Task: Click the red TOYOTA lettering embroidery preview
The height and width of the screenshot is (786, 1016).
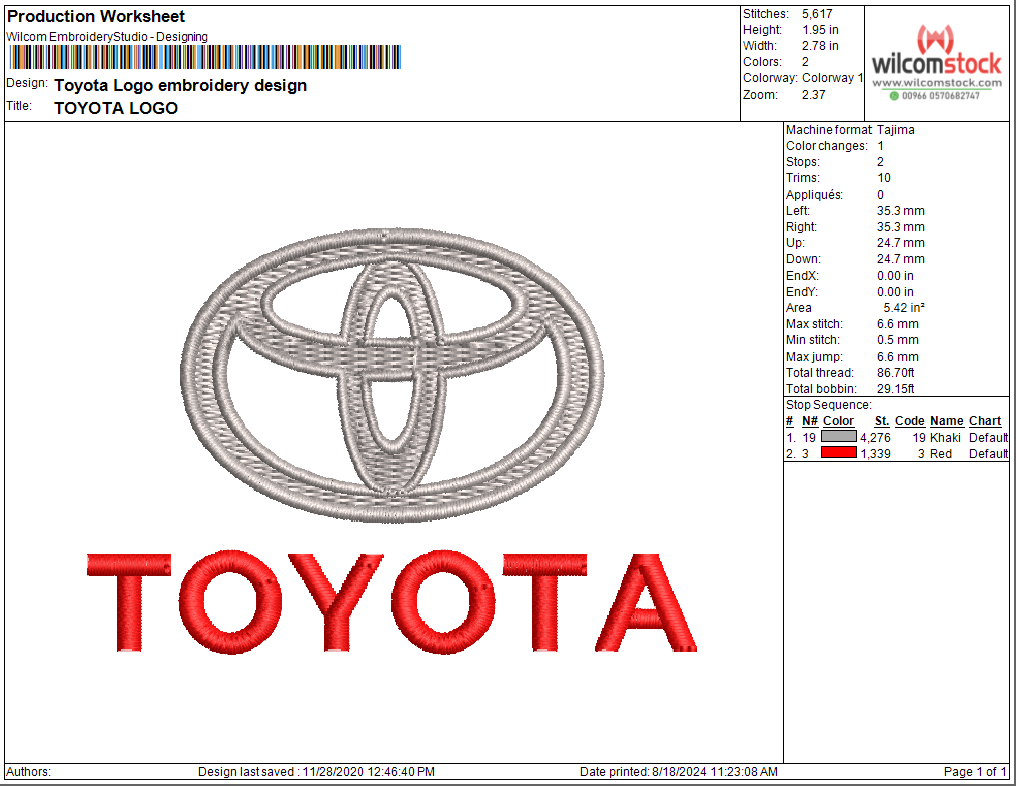Action: point(392,602)
